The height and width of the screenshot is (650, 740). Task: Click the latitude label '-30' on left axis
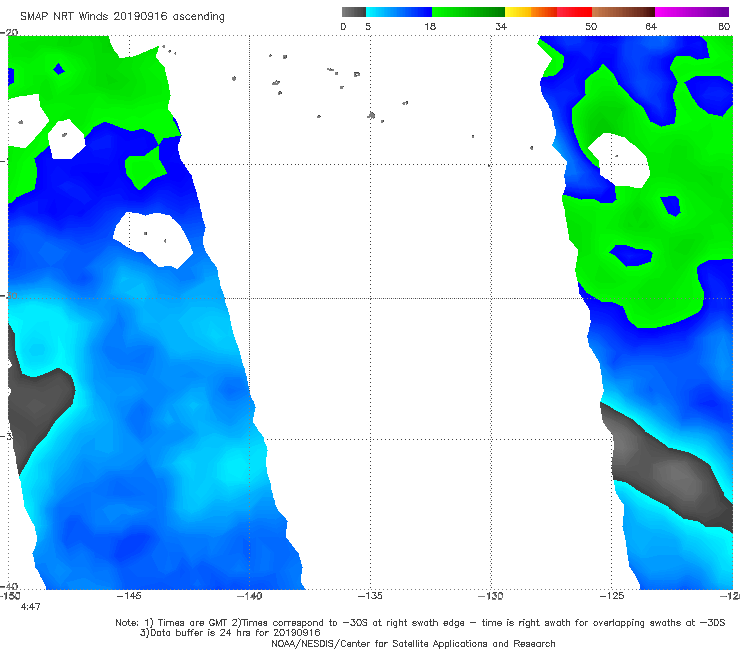pyautogui.click(x=10, y=296)
